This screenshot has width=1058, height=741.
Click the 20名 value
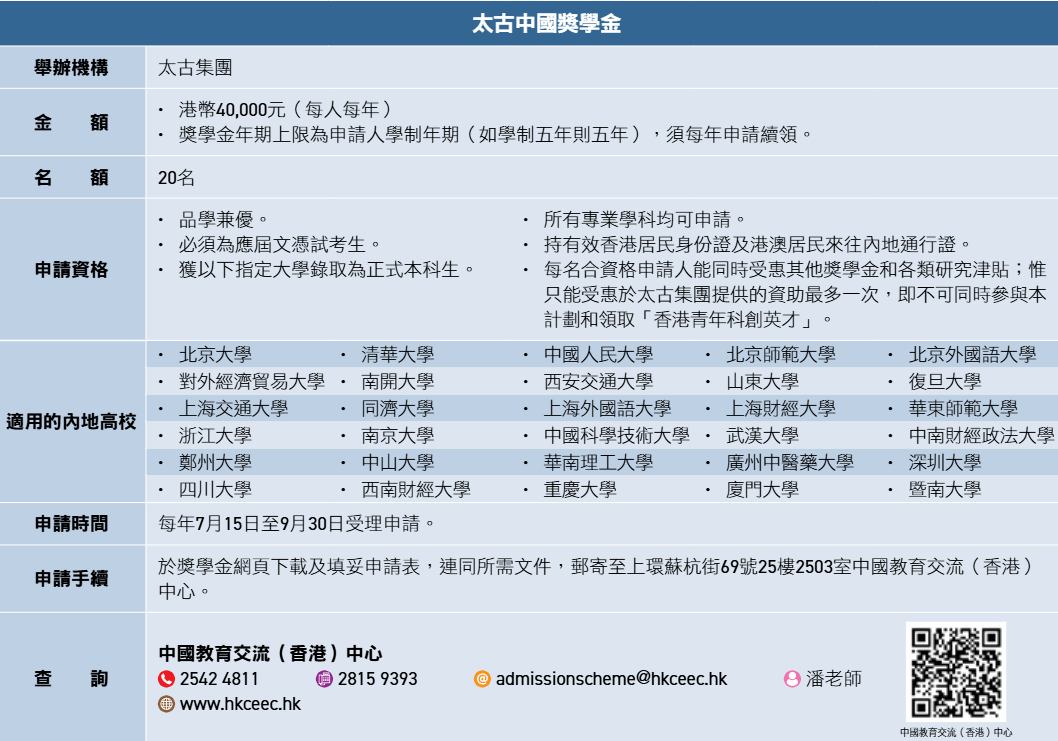tap(177, 177)
